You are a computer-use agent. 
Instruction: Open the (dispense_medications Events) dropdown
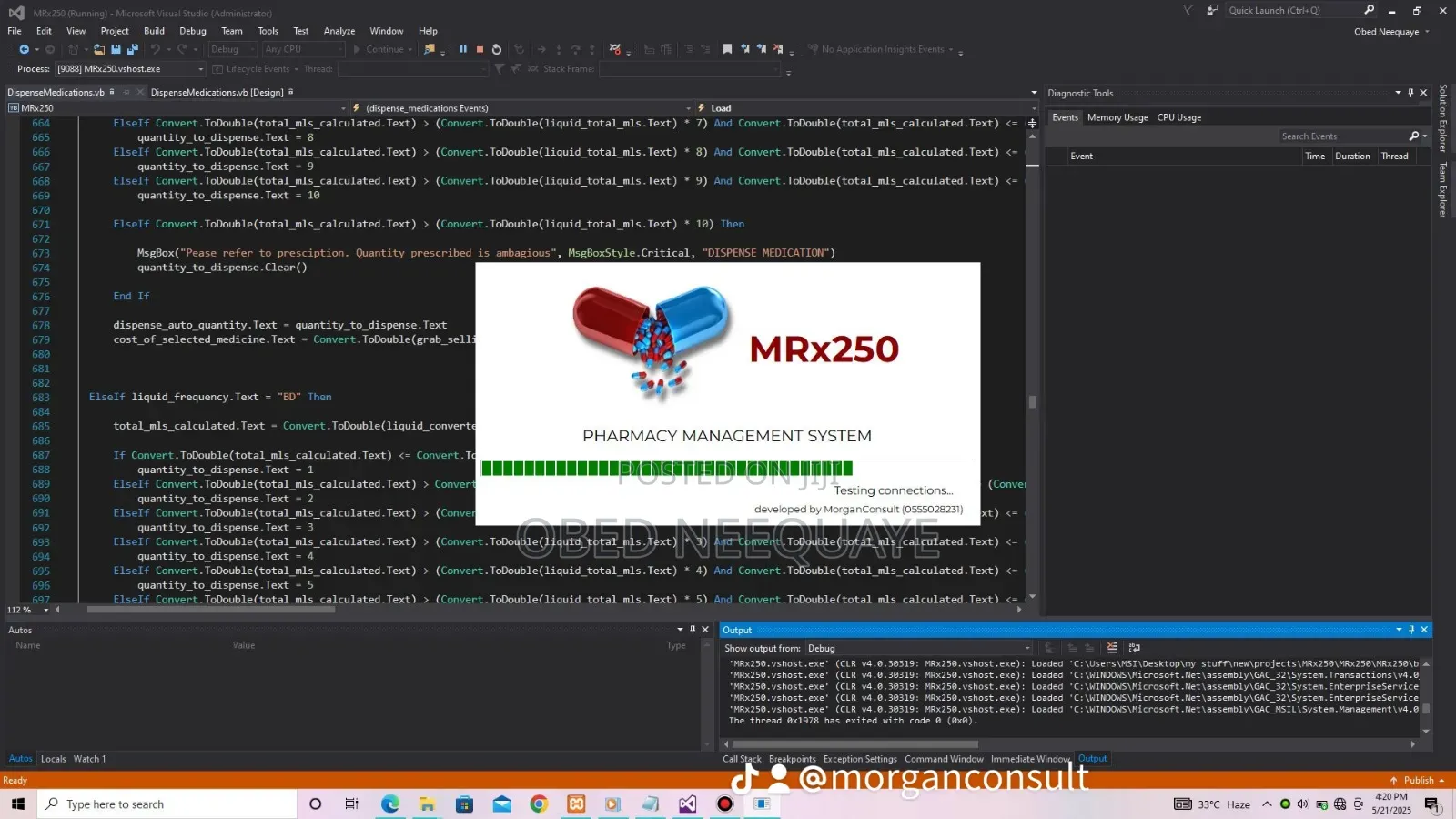coord(524,107)
